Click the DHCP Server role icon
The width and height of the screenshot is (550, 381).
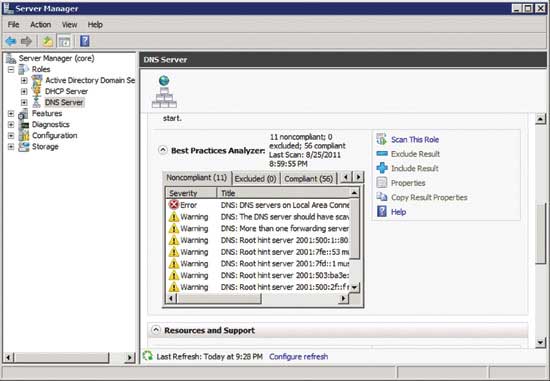click(x=37, y=92)
